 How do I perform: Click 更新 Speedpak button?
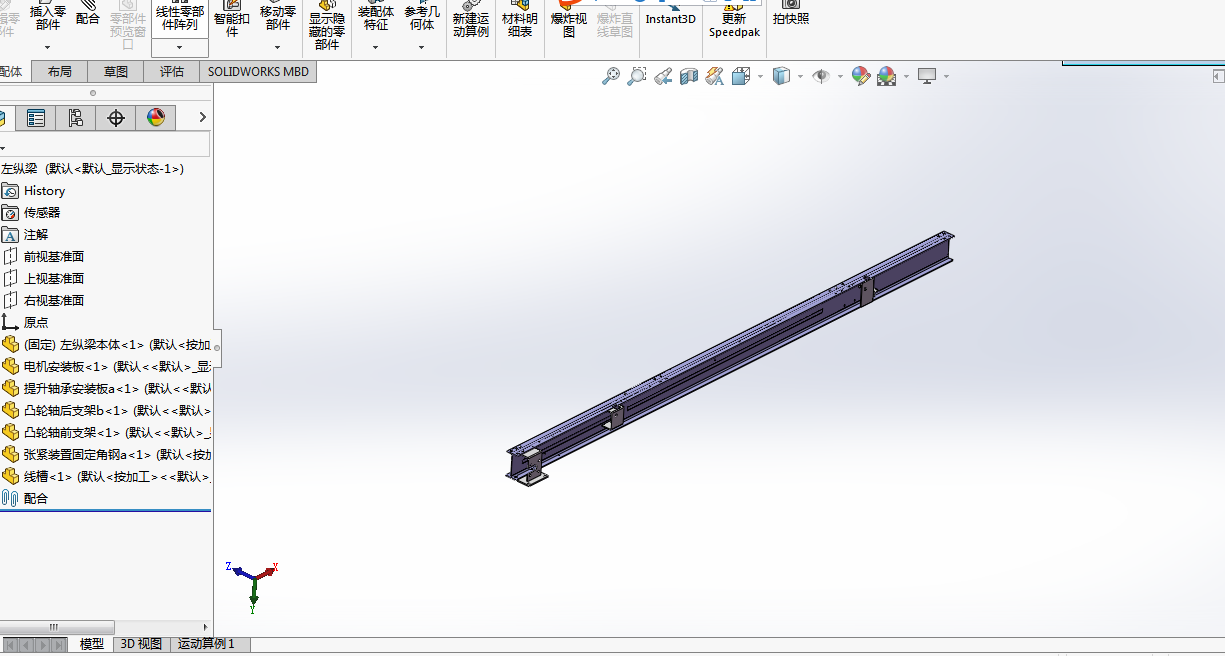pyautogui.click(x=734, y=20)
